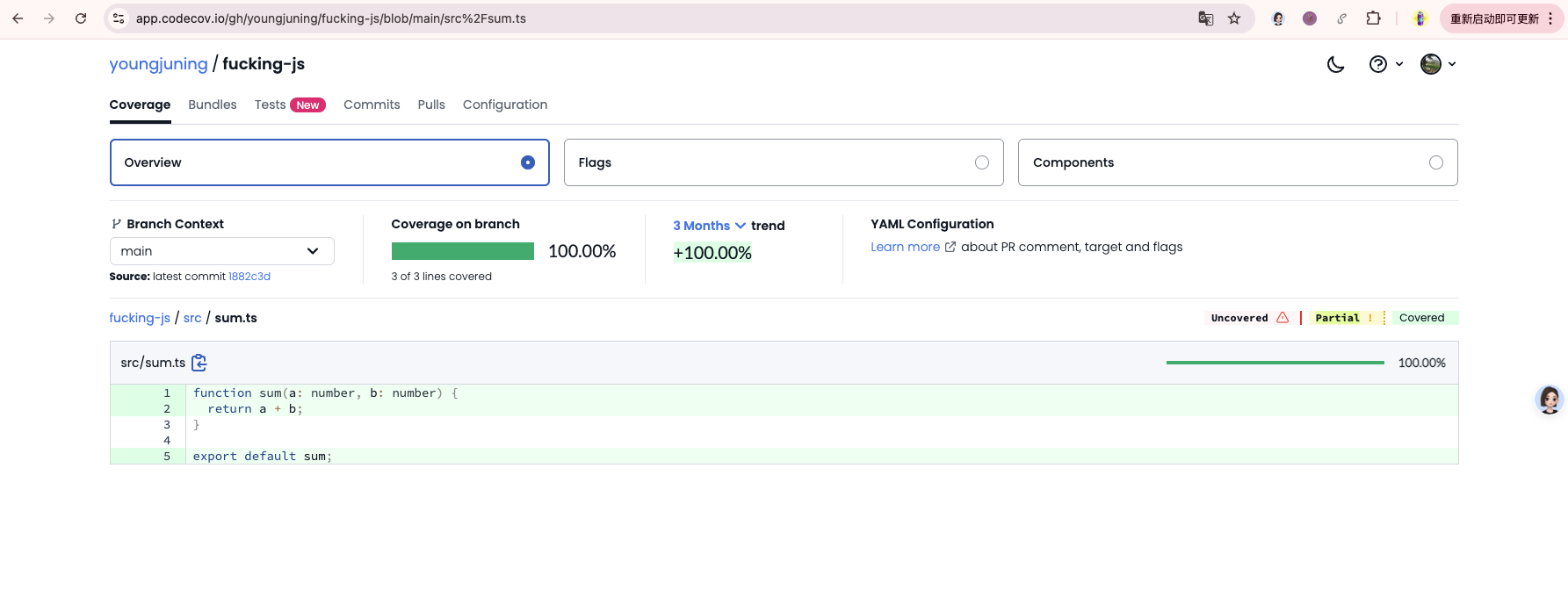Open the help question mark menu
Viewport: 1568px width, 598px height.
[1386, 64]
